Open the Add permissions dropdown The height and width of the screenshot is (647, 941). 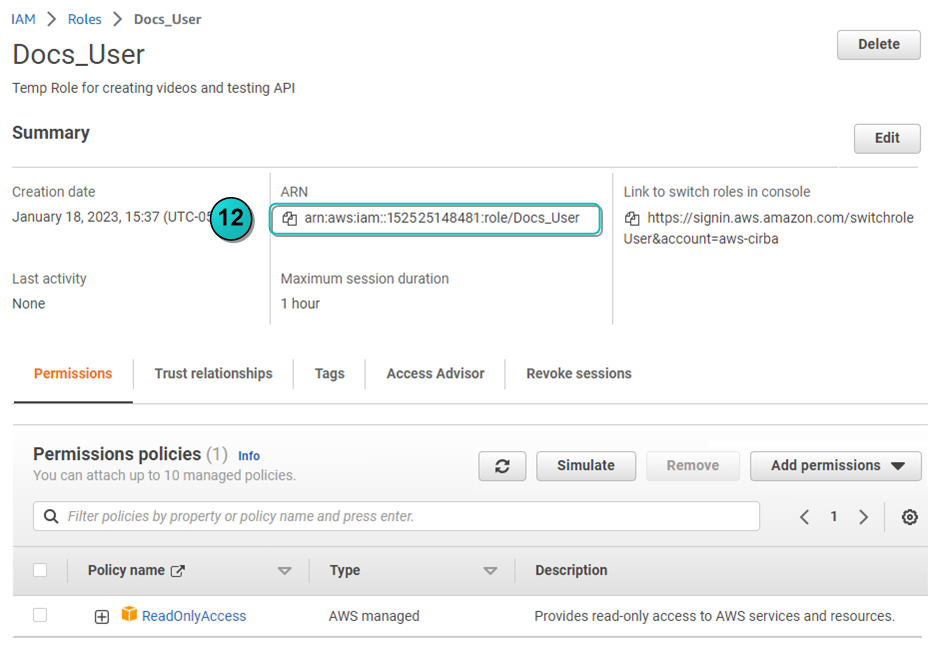(835, 466)
